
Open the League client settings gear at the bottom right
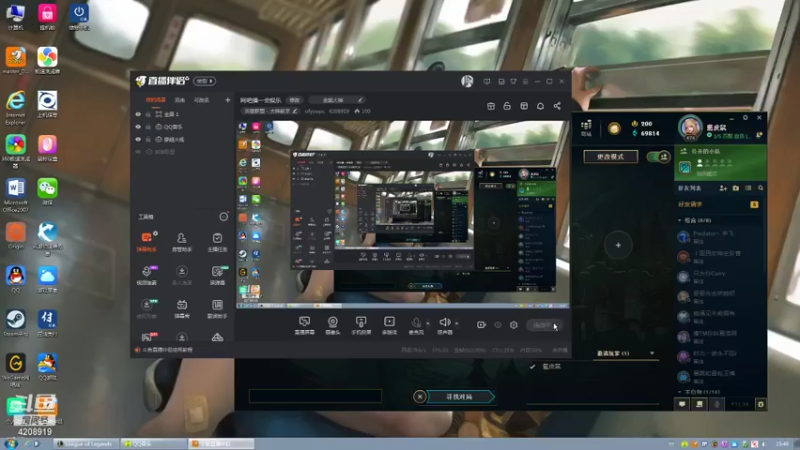point(761,404)
